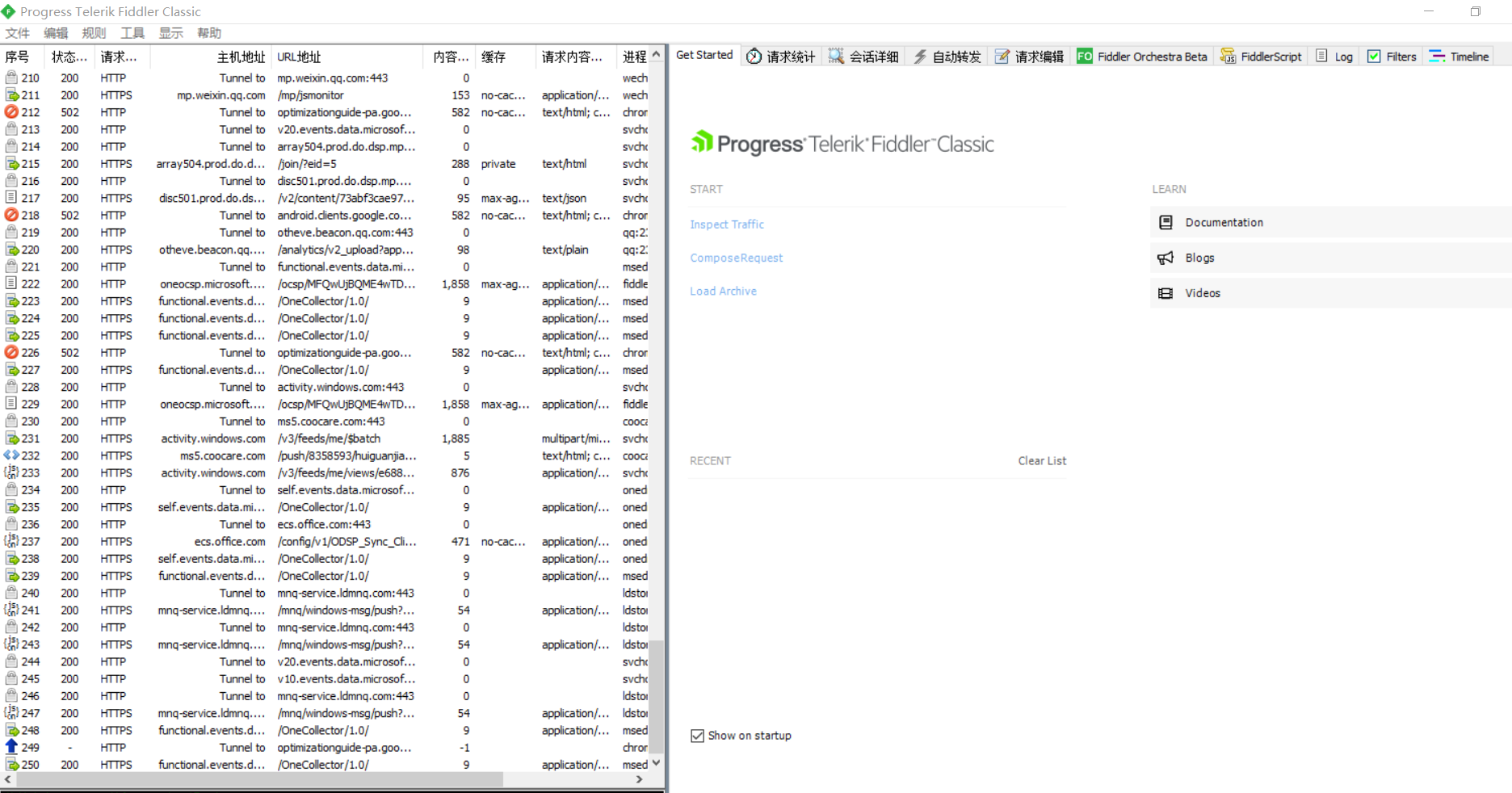Select session with URL /join/?eid=5

point(325,164)
